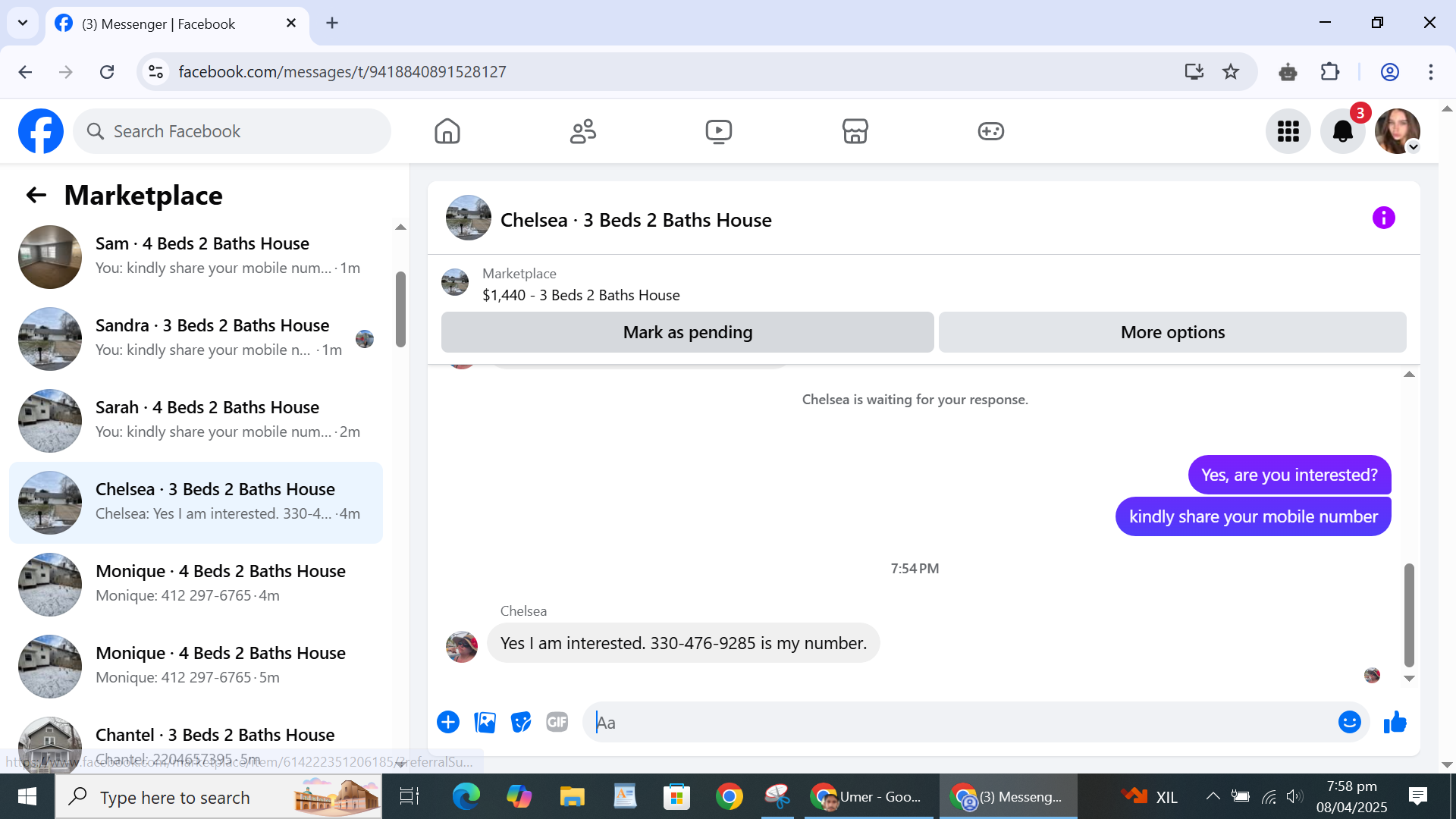Click the GIF picker icon
Image resolution: width=1456 pixels, height=819 pixels.
point(557,723)
